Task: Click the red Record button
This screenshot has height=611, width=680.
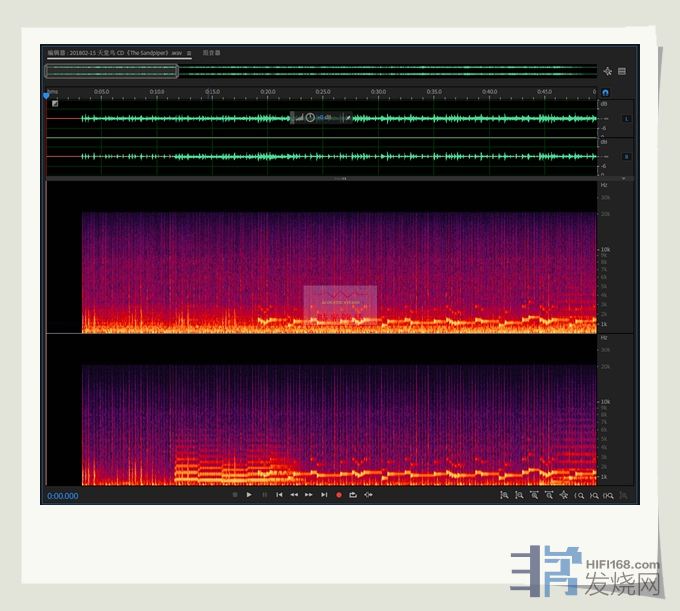Action: click(x=339, y=495)
